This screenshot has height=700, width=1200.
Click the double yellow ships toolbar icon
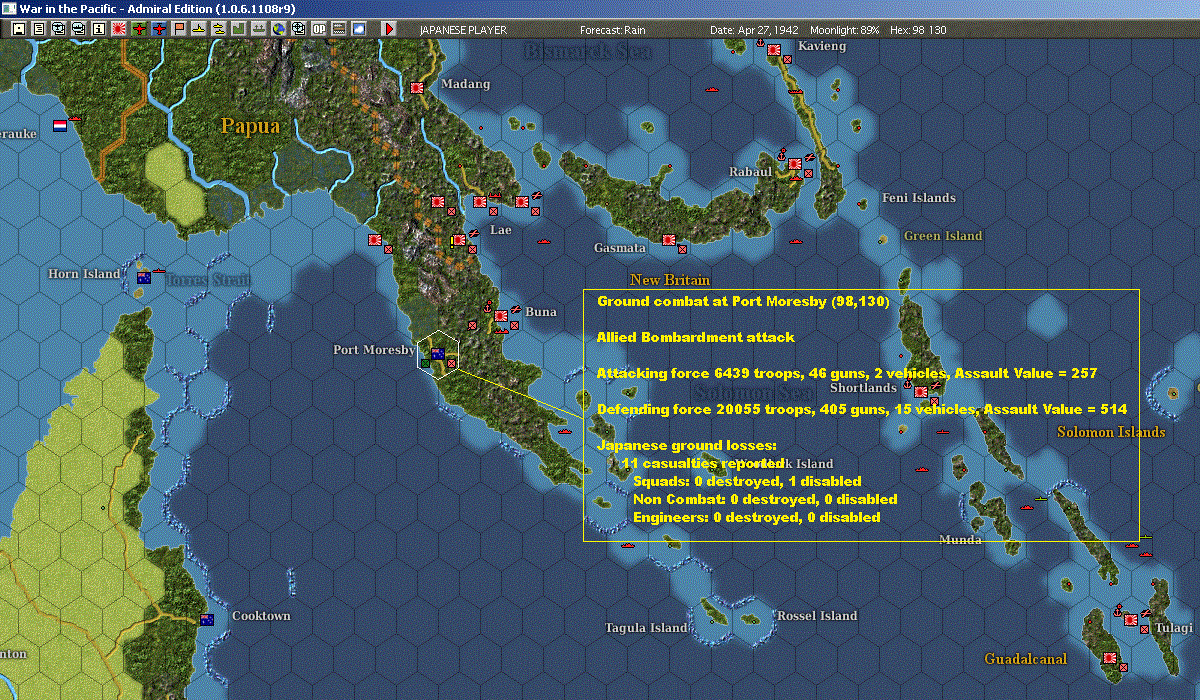[x=217, y=29]
